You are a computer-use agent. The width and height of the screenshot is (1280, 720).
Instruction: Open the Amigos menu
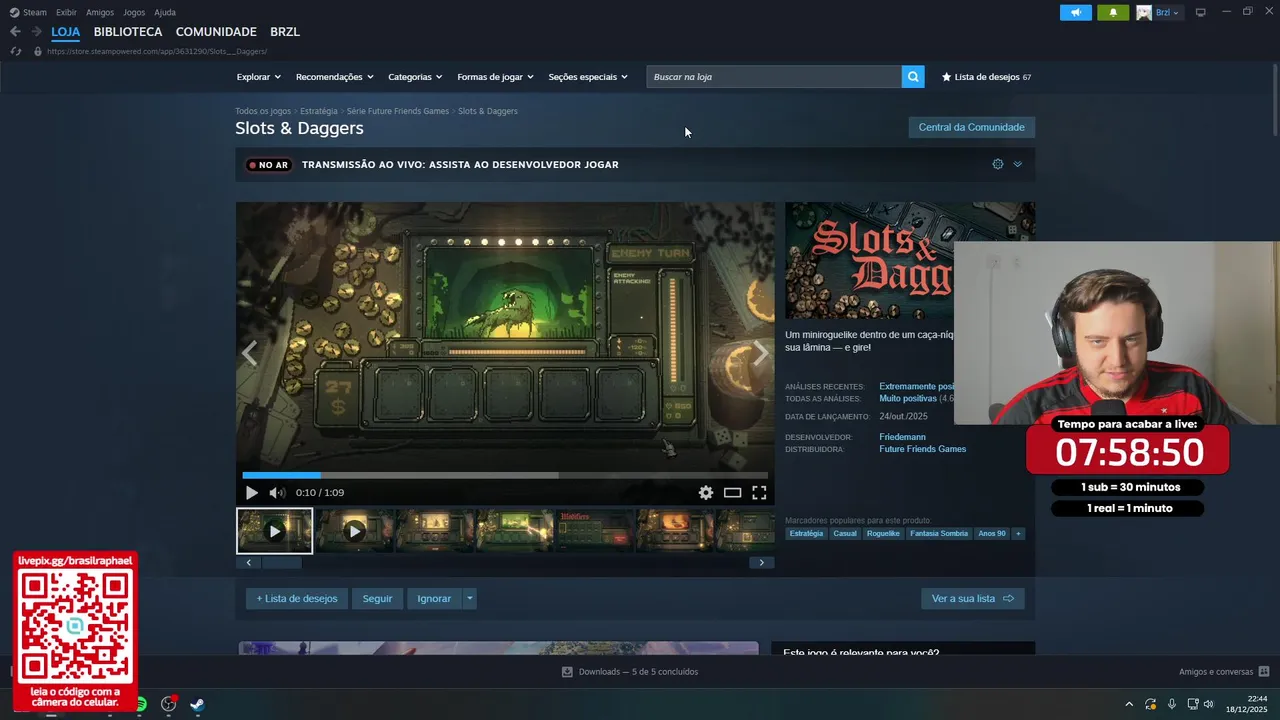pyautogui.click(x=100, y=12)
